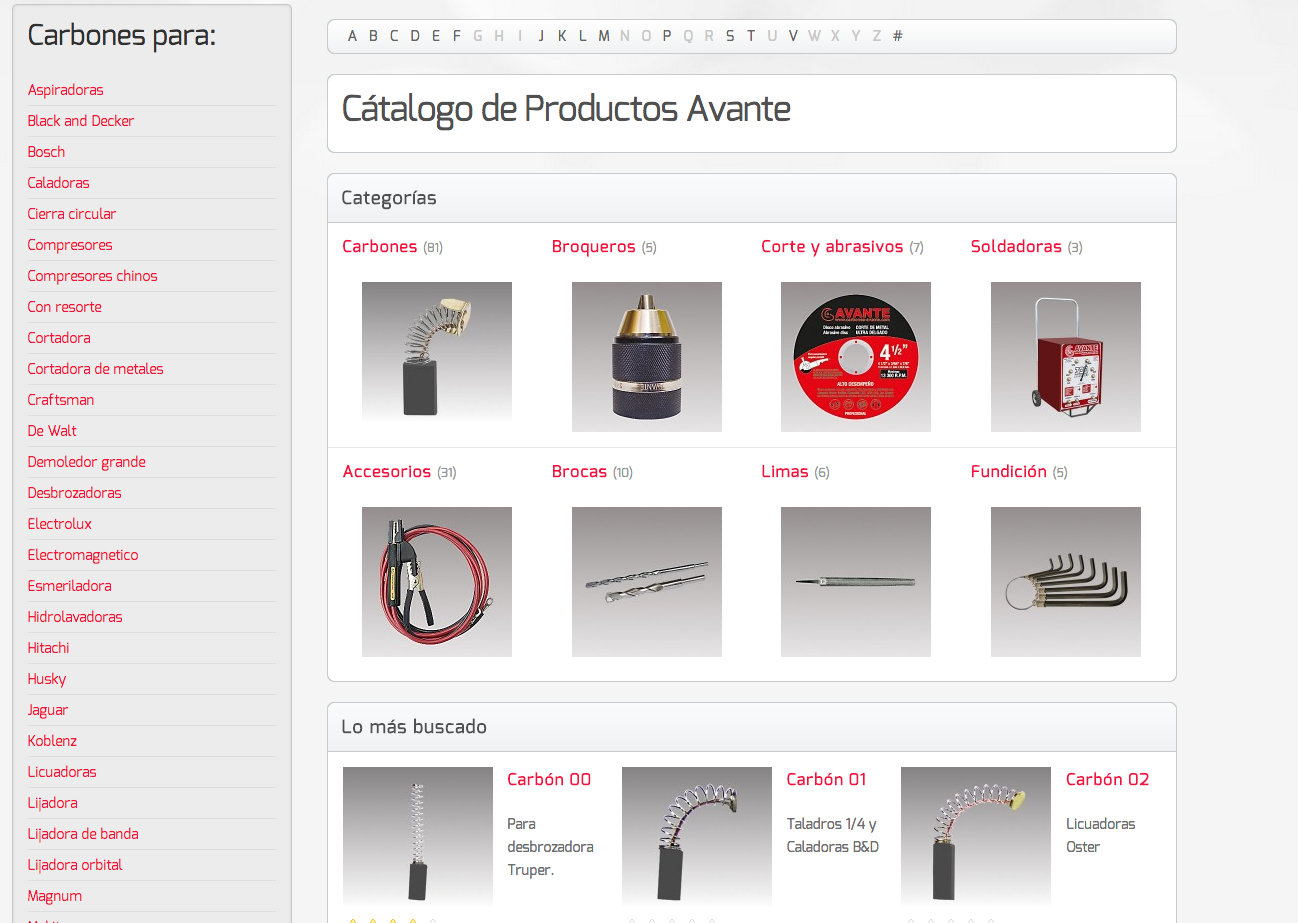Choose Koblenz from sidebar list
The height and width of the screenshot is (923, 1298).
(x=52, y=741)
